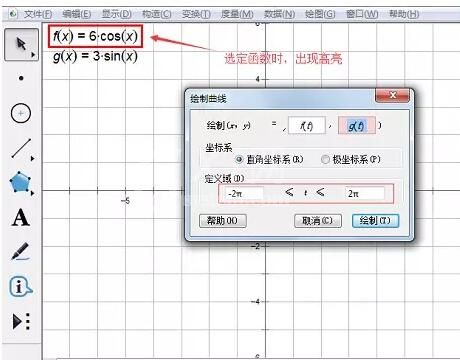Expand the Polygon tool flyout triangle
Viewport: 460px width, 360px height.
coord(32,193)
